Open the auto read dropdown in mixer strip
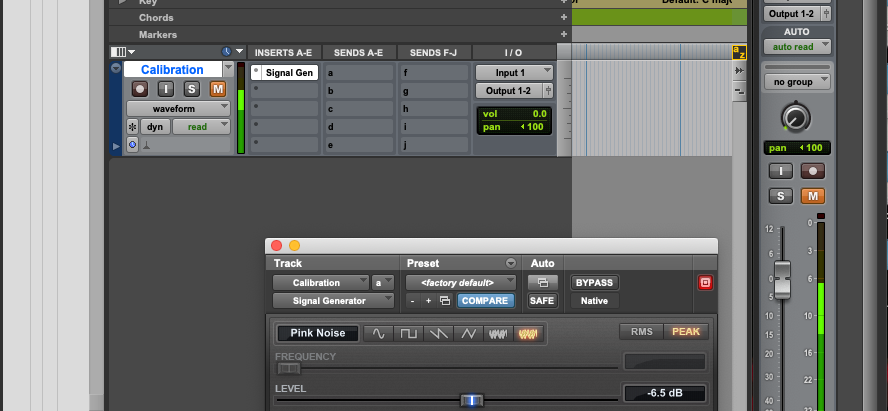This screenshot has height=411, width=888. coord(797,47)
